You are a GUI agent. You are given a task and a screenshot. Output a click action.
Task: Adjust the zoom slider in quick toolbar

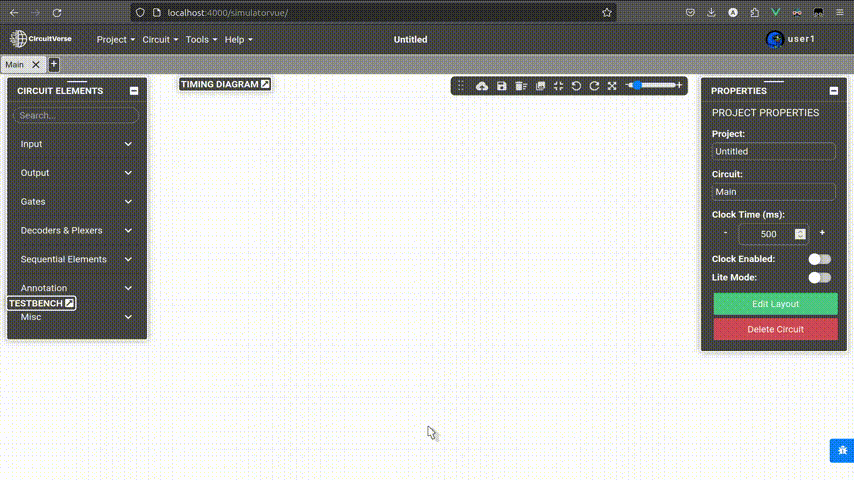point(655,86)
